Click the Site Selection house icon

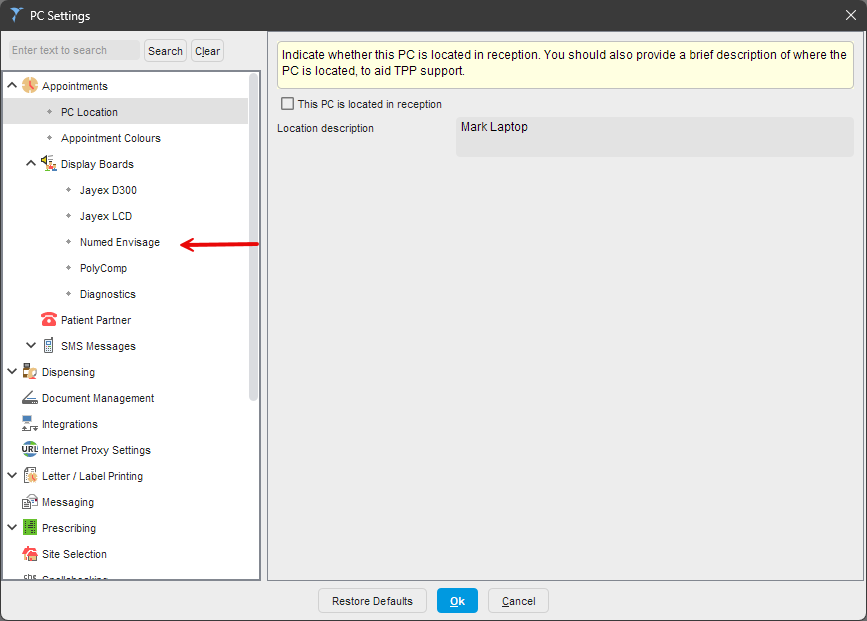[x=29, y=554]
